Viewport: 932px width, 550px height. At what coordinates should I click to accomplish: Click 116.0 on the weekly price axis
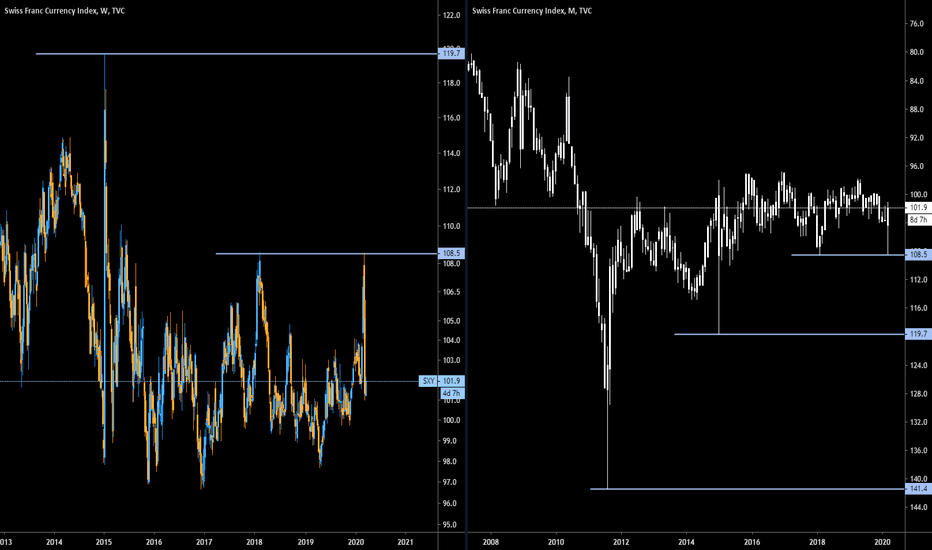pos(452,118)
